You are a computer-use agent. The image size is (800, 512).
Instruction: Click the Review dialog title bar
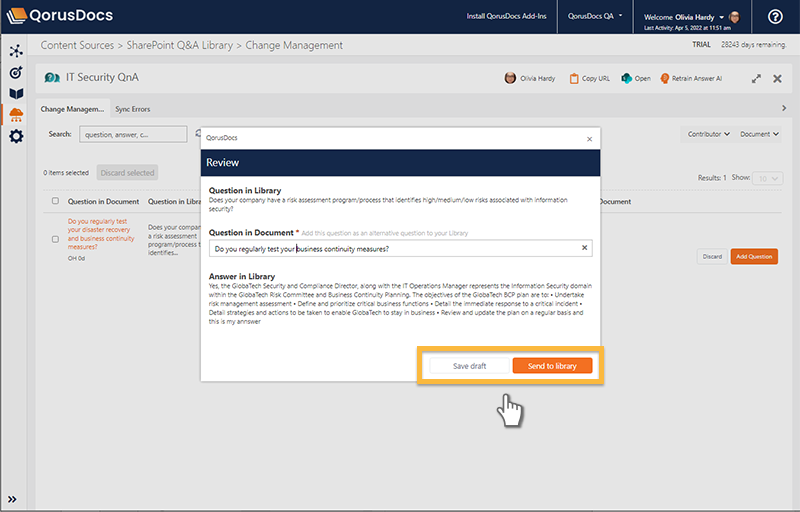[x=401, y=163]
